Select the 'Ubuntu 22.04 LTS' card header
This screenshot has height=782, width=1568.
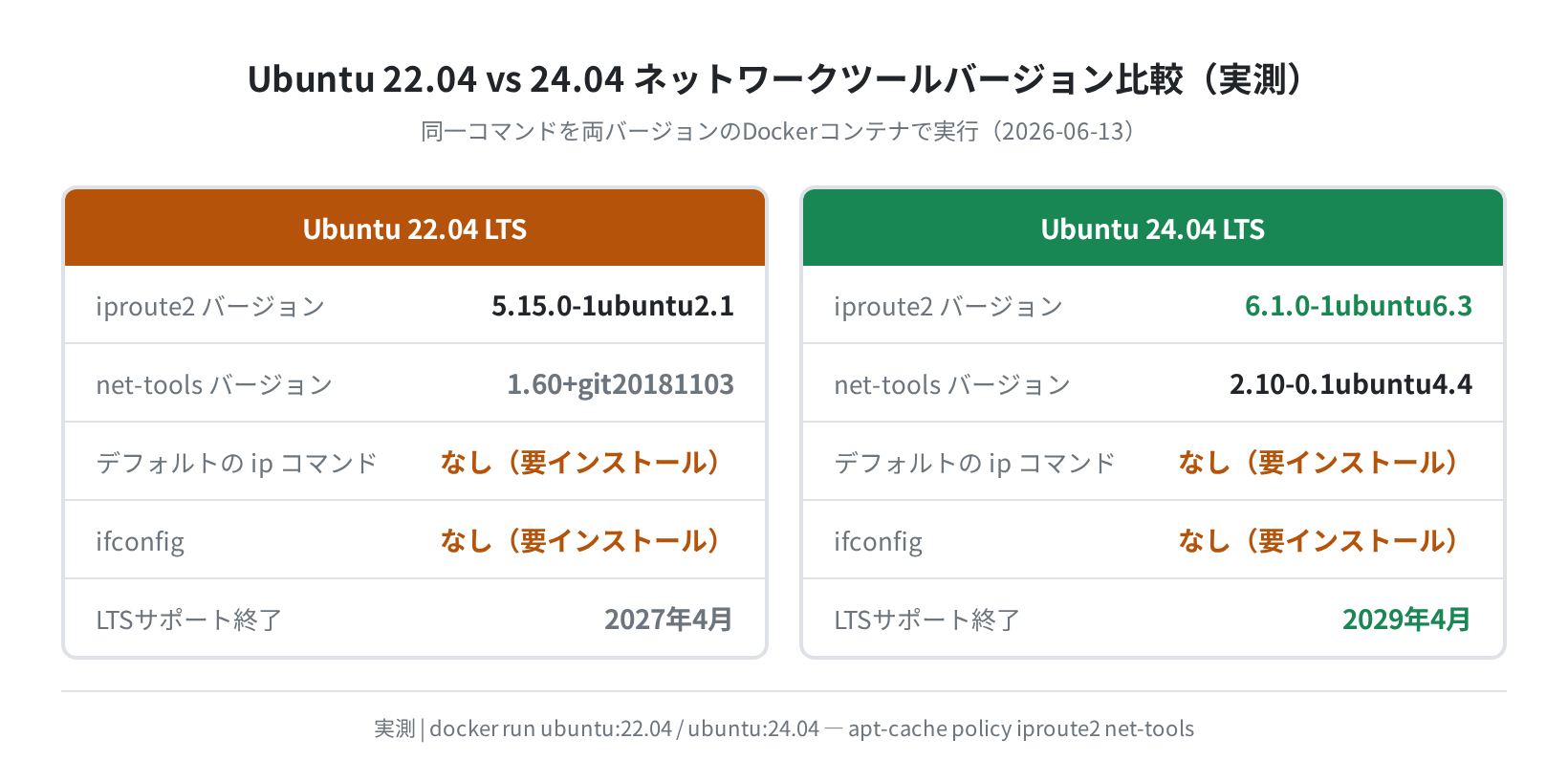coord(415,228)
